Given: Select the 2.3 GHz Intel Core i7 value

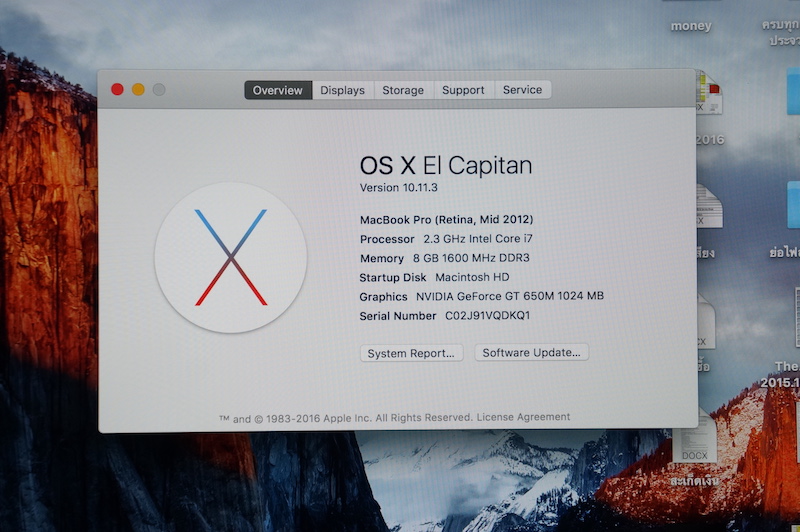Looking at the screenshot, I should (x=478, y=239).
